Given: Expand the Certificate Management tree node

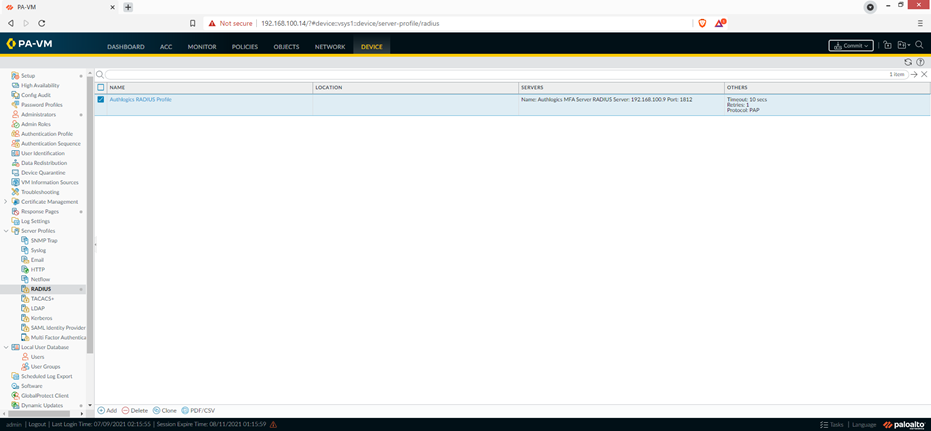Looking at the screenshot, I should pyautogui.click(x=6, y=201).
